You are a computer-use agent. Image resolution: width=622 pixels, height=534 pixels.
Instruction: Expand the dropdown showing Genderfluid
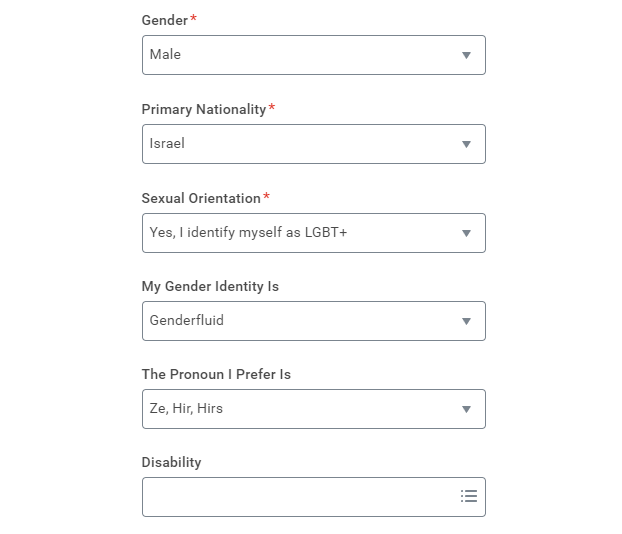click(314, 321)
